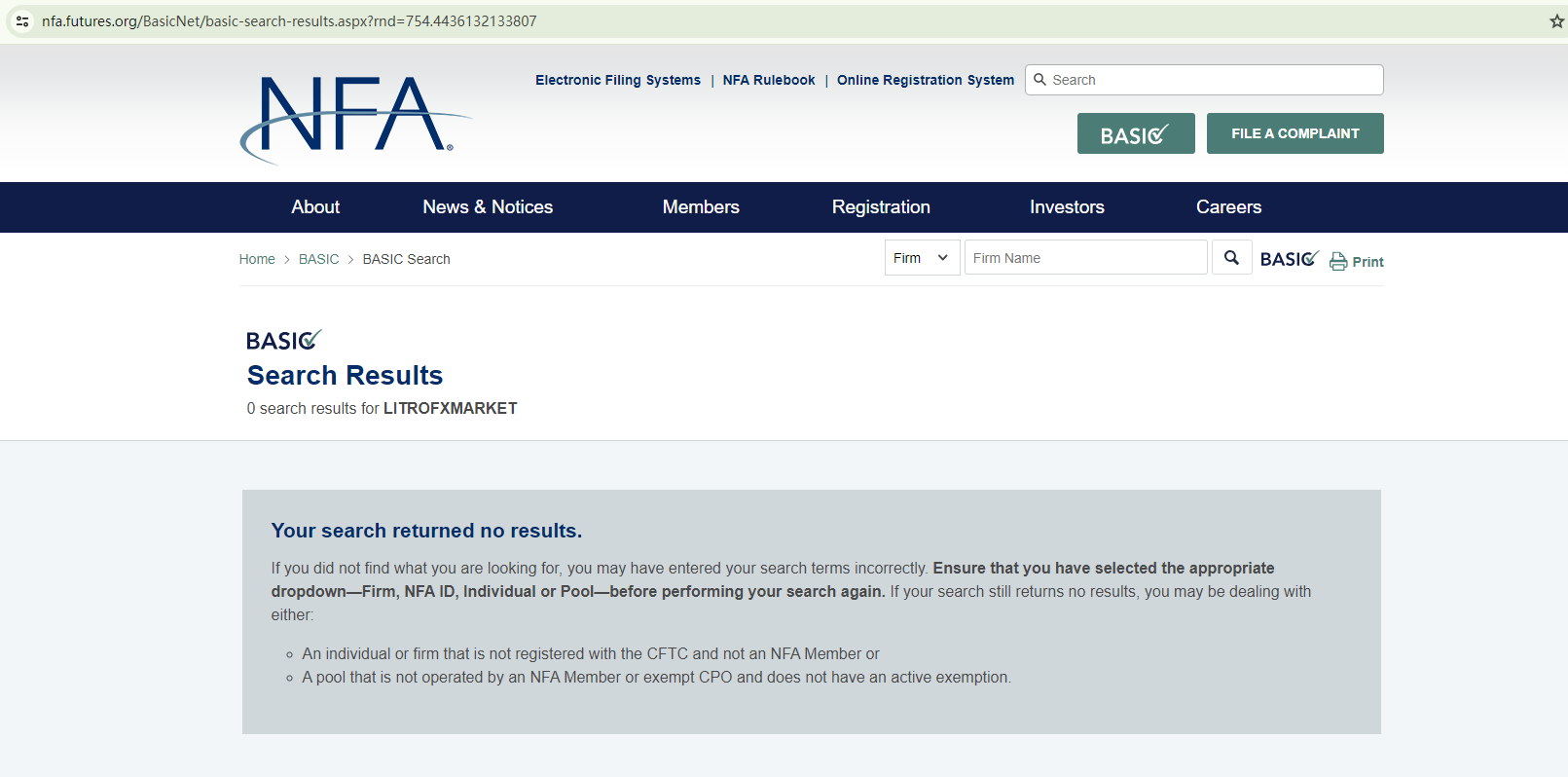Open site info icon left of URL
Screen dimensions: 1568x777
(x=22, y=21)
